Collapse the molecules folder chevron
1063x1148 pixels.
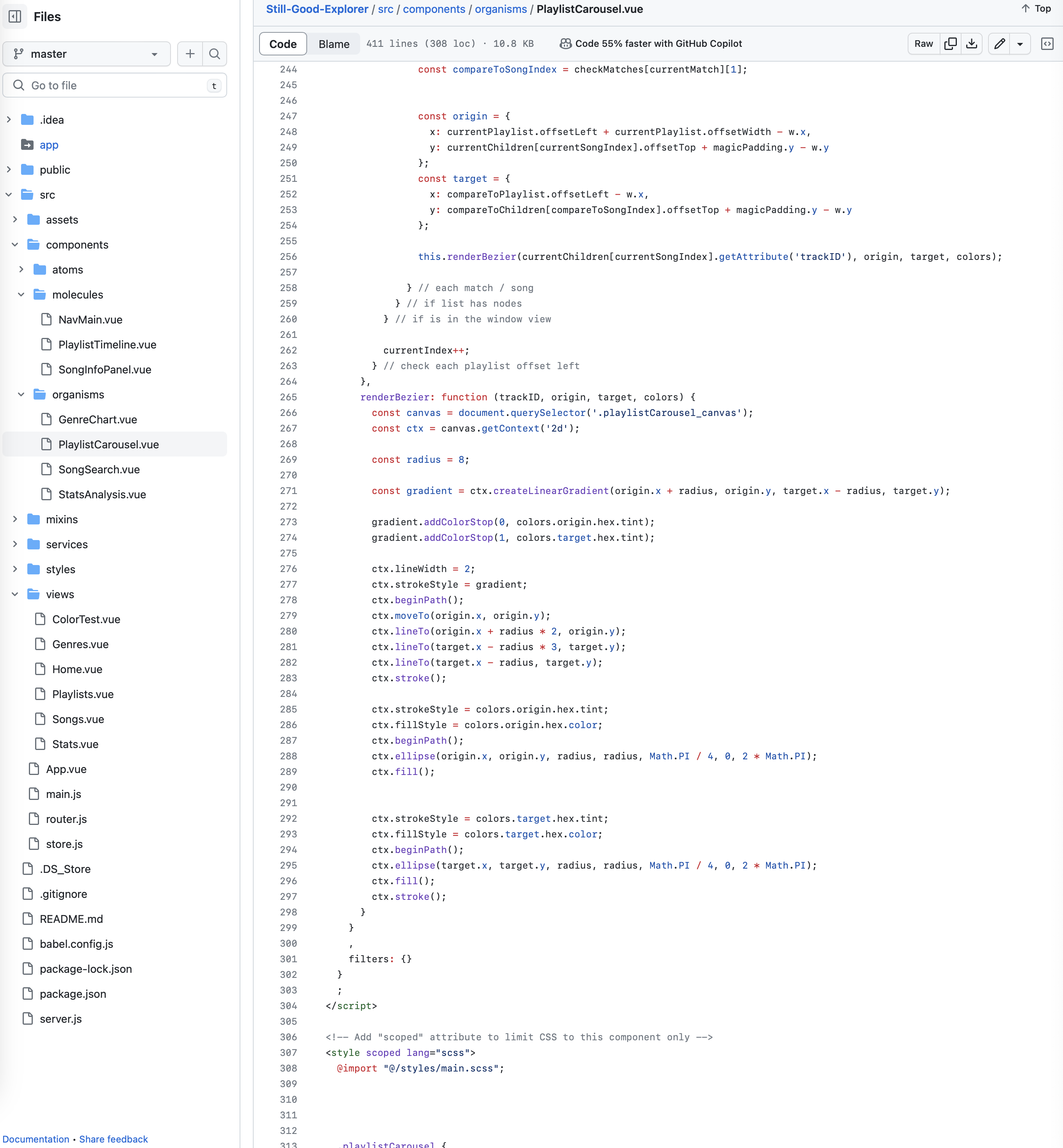[21, 295]
